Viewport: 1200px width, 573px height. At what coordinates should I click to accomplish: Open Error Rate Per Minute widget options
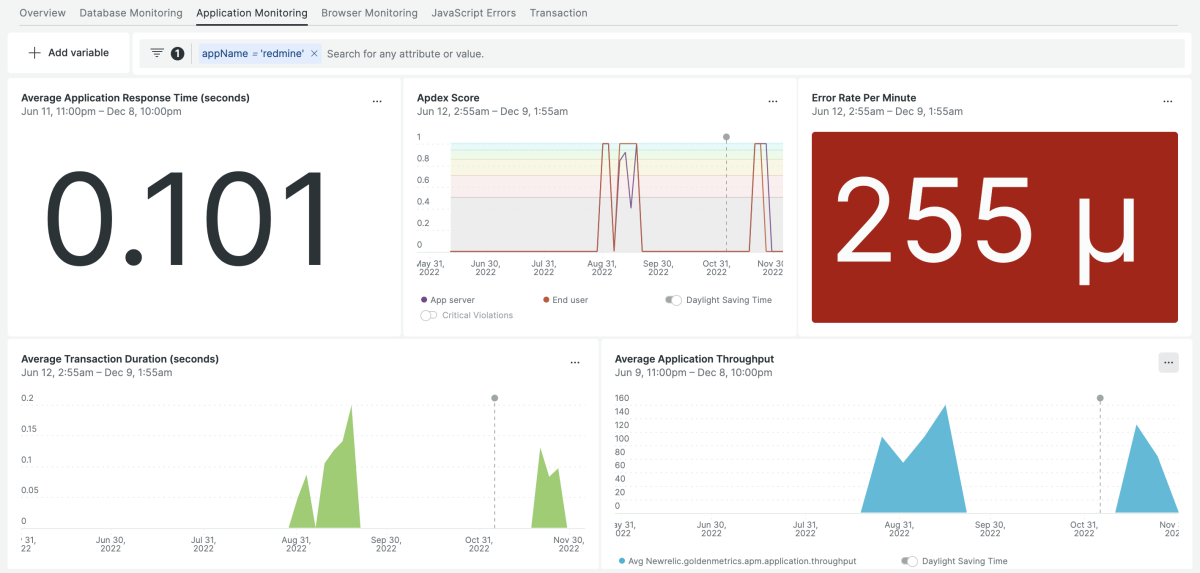pos(1167,101)
